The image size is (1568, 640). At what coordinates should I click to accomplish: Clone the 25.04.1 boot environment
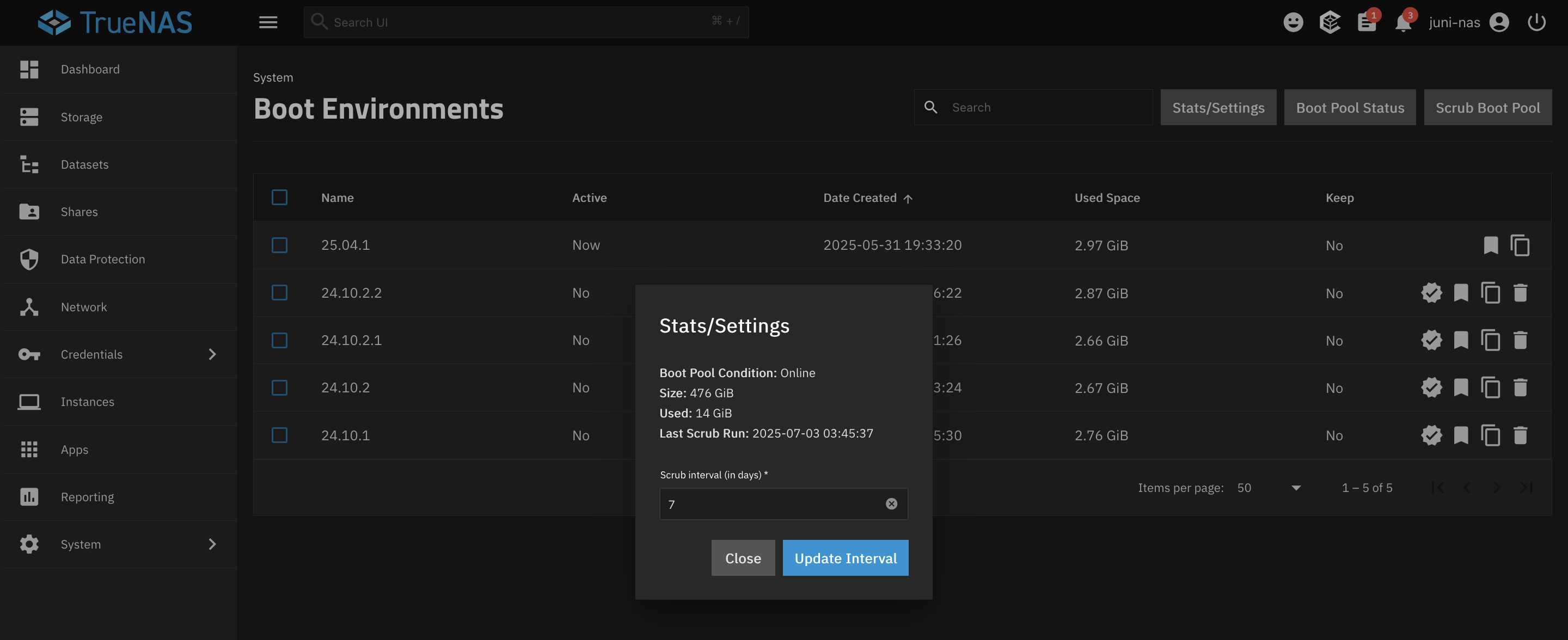click(x=1520, y=245)
